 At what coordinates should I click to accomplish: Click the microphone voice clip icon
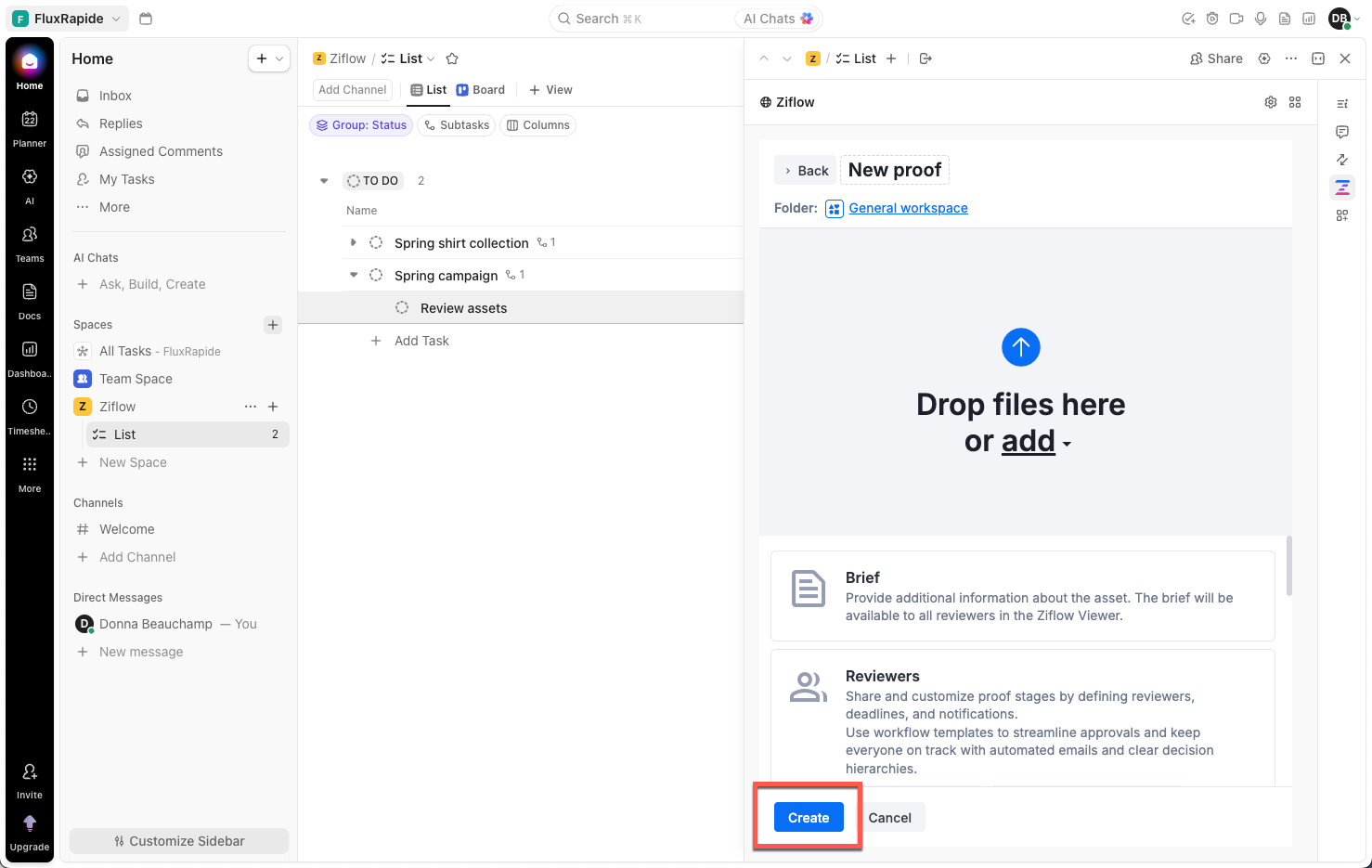(1261, 19)
